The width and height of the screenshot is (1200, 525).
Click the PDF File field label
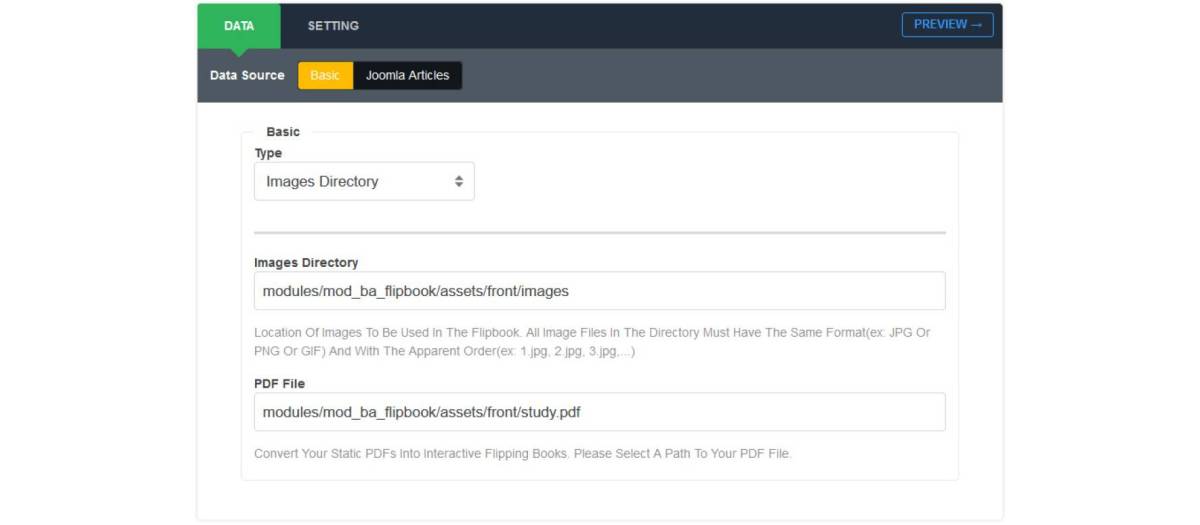pyautogui.click(x=280, y=384)
